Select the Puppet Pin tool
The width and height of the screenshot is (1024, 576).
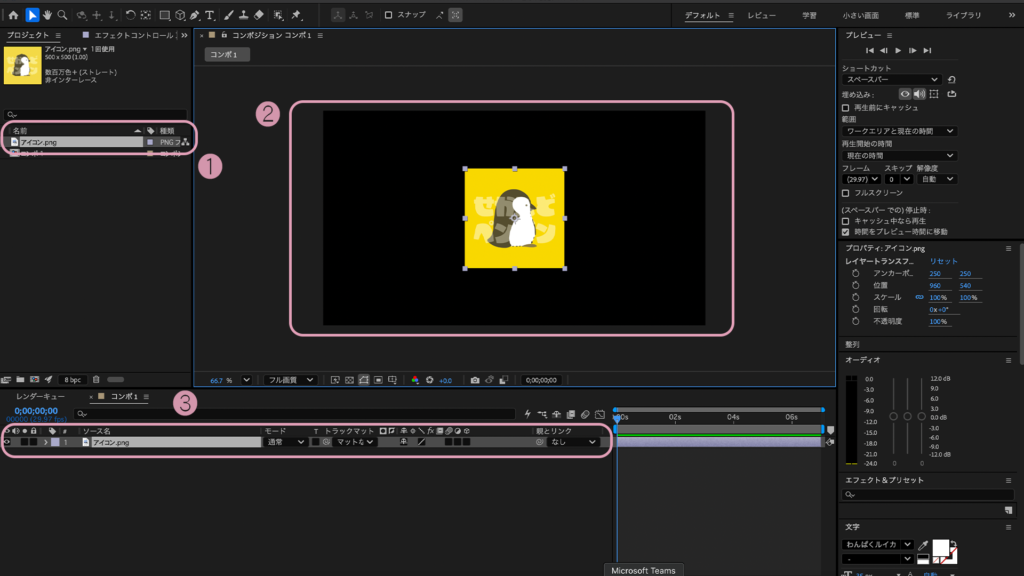296,14
